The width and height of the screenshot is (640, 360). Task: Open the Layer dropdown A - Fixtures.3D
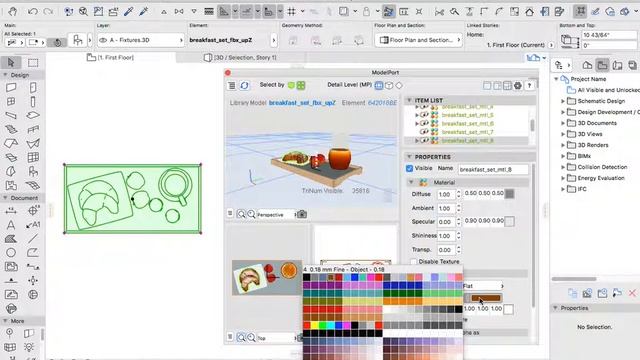141,40
